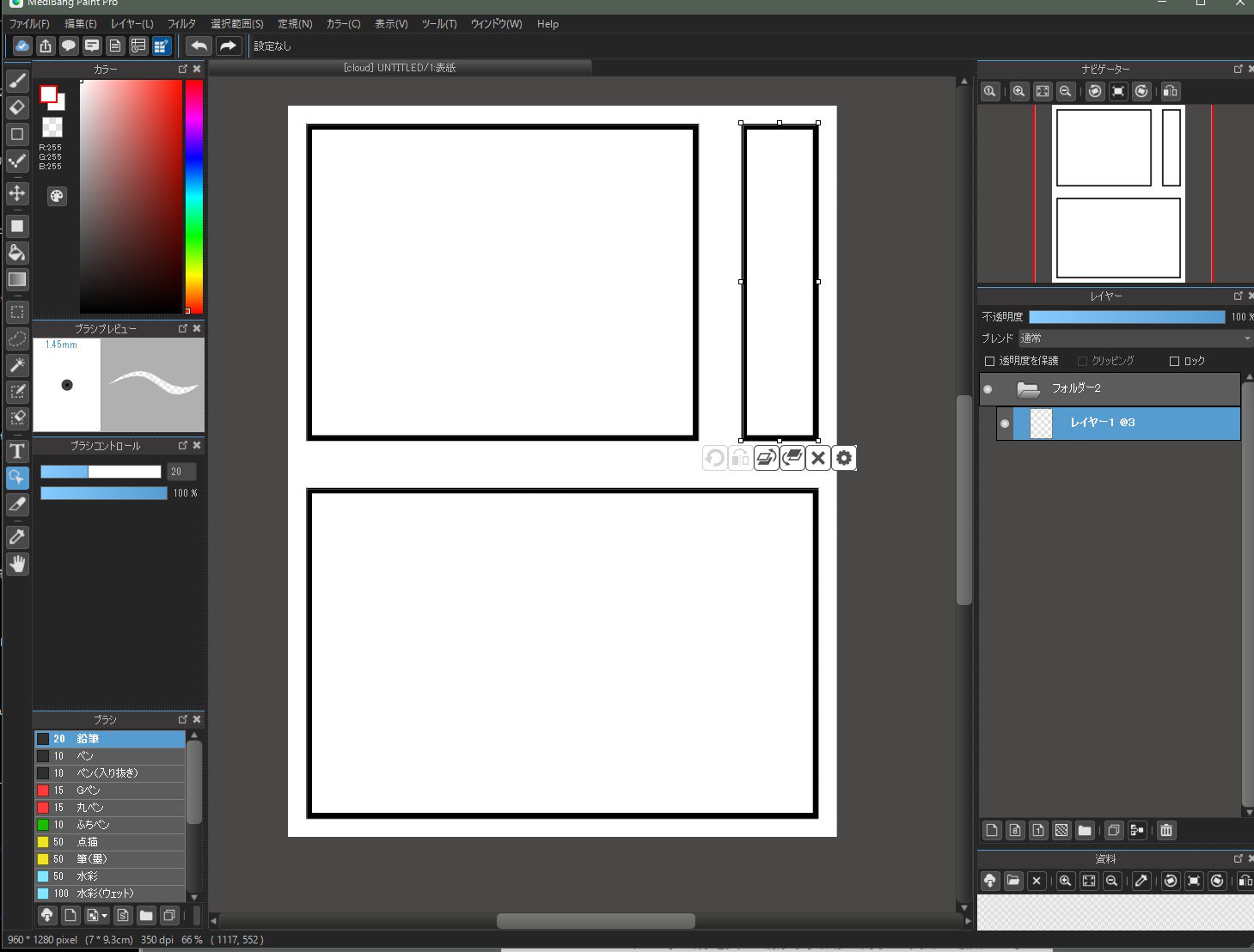This screenshot has width=1254, height=952.
Task: Click the brush size value field 20
Action: pyautogui.click(x=181, y=472)
